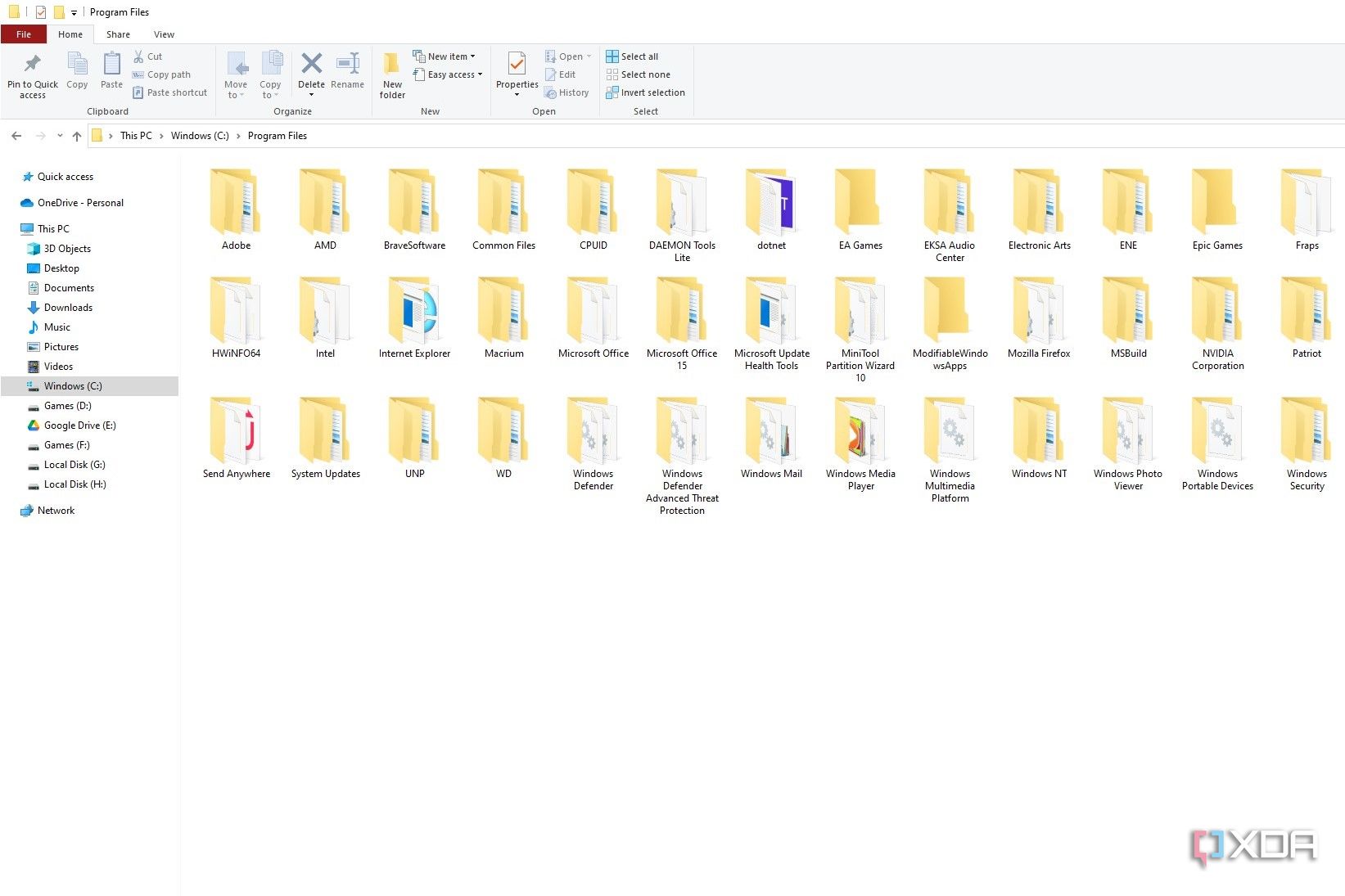Open the recent locations dropdown arrow
Screen dimensions: 1345x896
coord(60,136)
